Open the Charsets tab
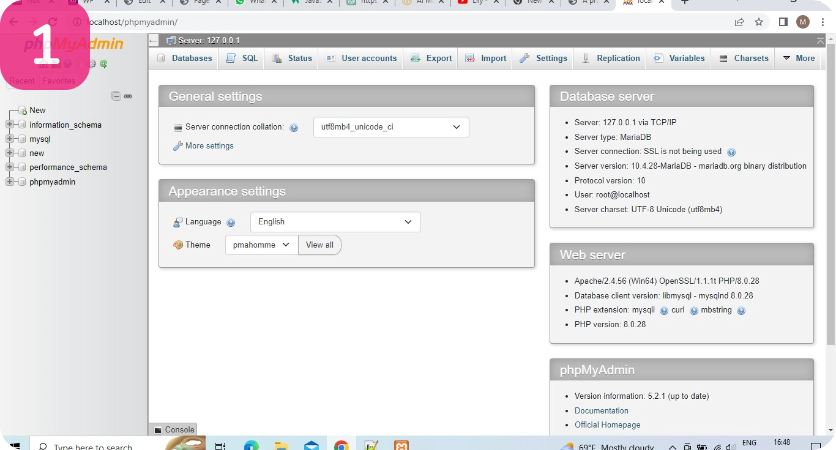 coord(744,58)
